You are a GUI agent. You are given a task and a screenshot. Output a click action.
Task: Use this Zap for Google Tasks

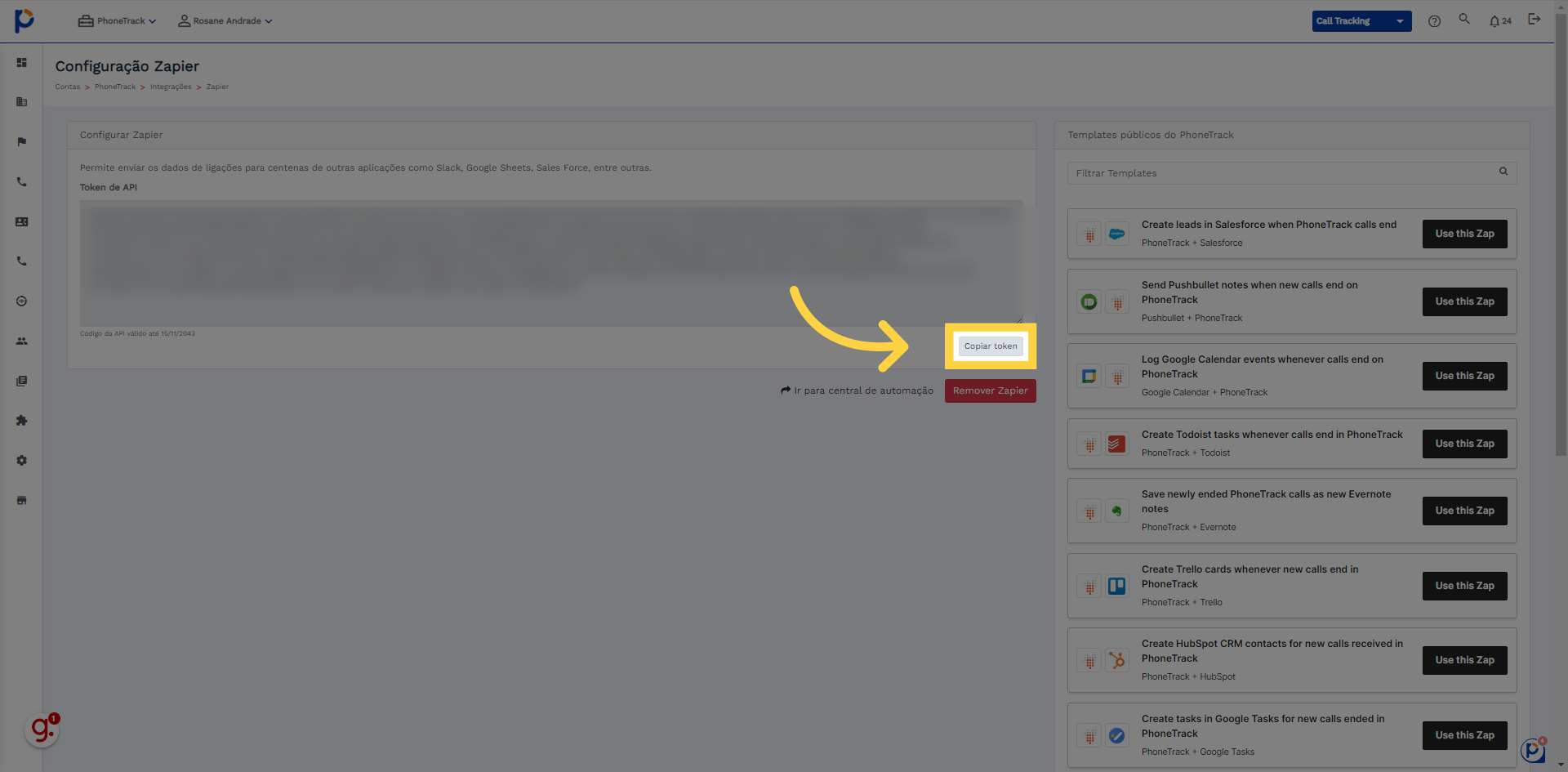[x=1464, y=735]
